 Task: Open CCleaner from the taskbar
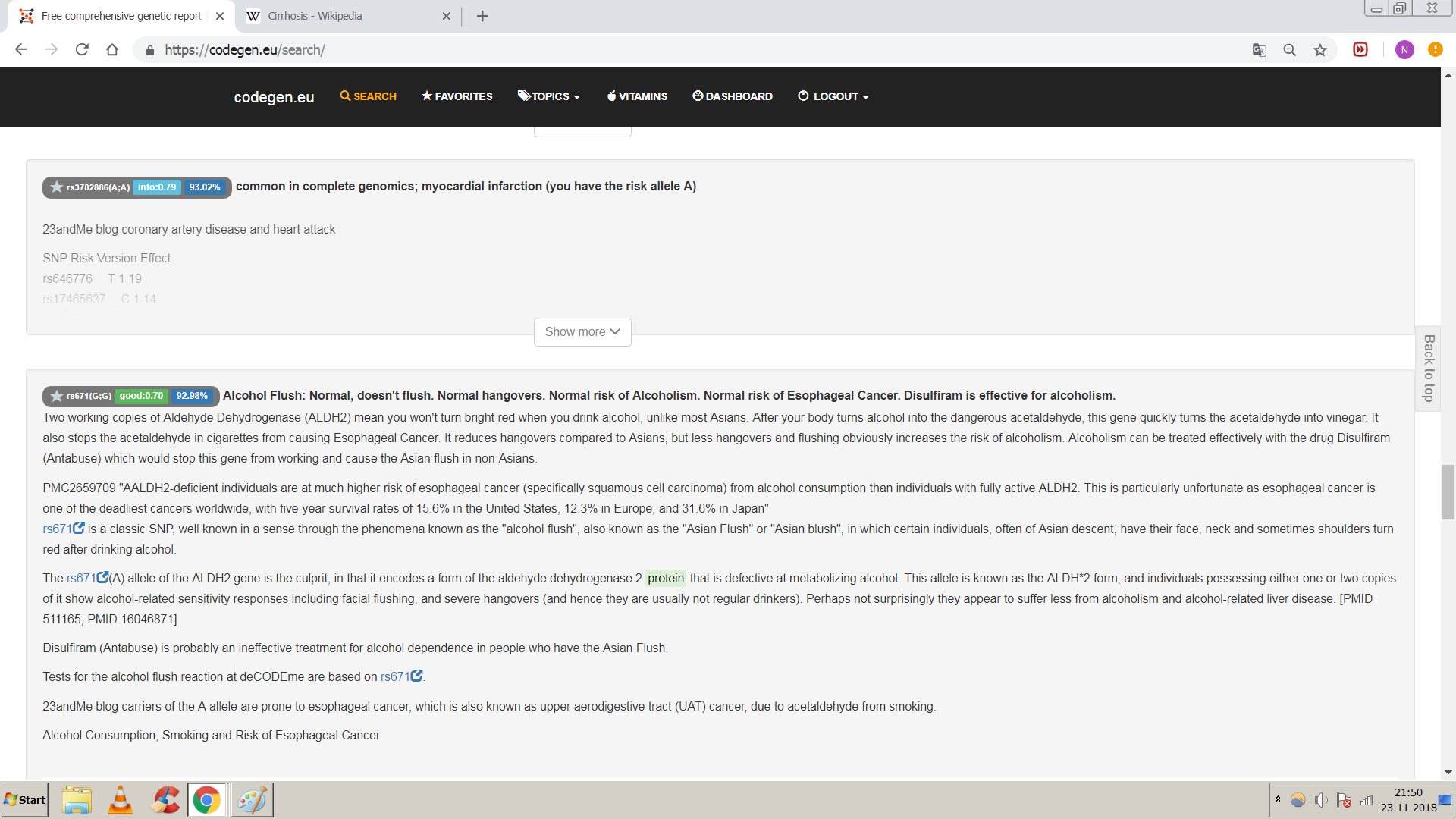point(165,800)
